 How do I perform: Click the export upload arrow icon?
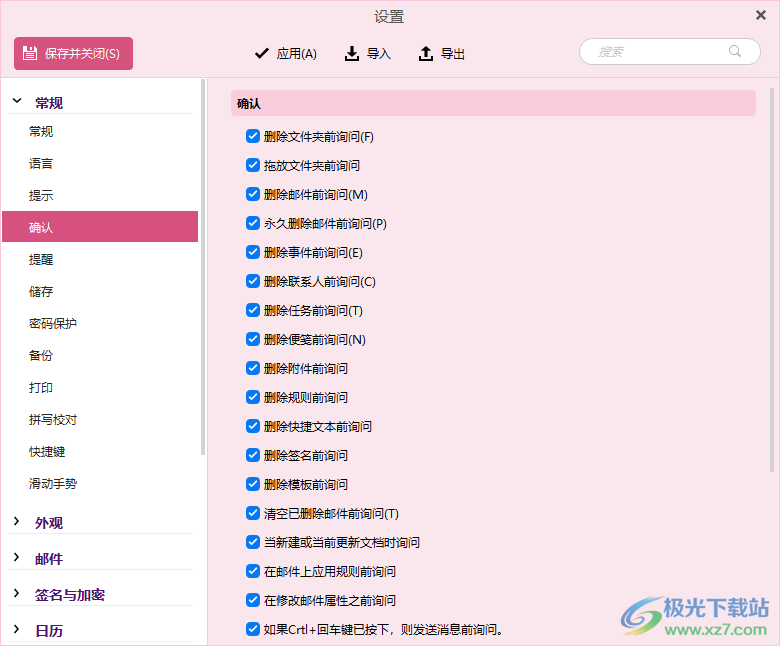point(426,53)
